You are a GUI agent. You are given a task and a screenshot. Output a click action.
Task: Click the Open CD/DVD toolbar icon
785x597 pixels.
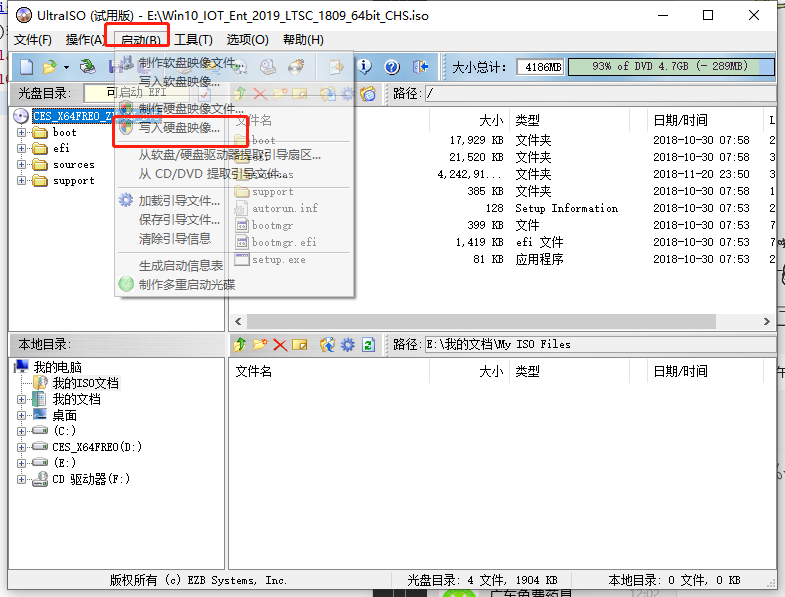pyautogui.click(x=88, y=67)
